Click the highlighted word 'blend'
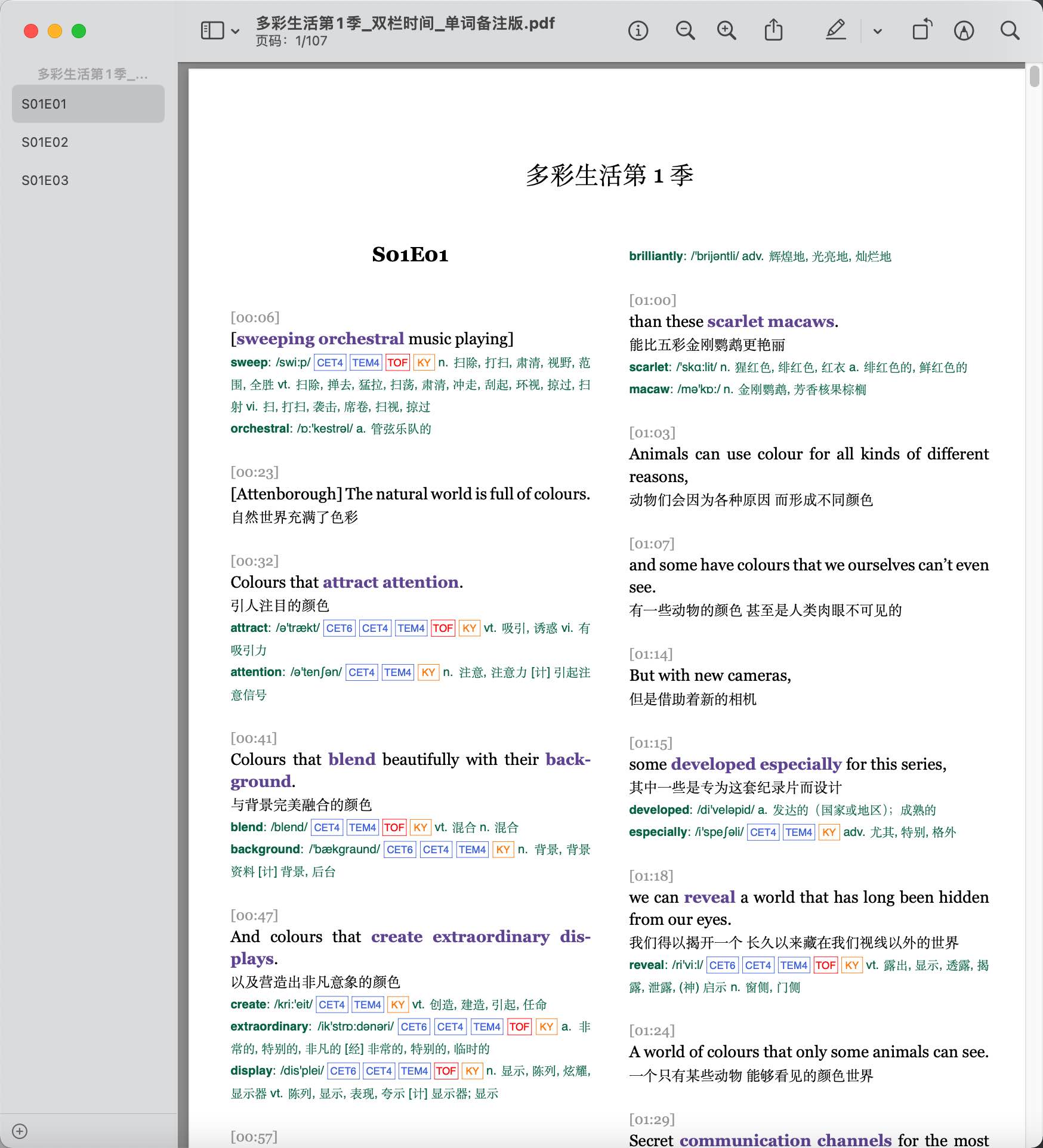 pos(352,760)
